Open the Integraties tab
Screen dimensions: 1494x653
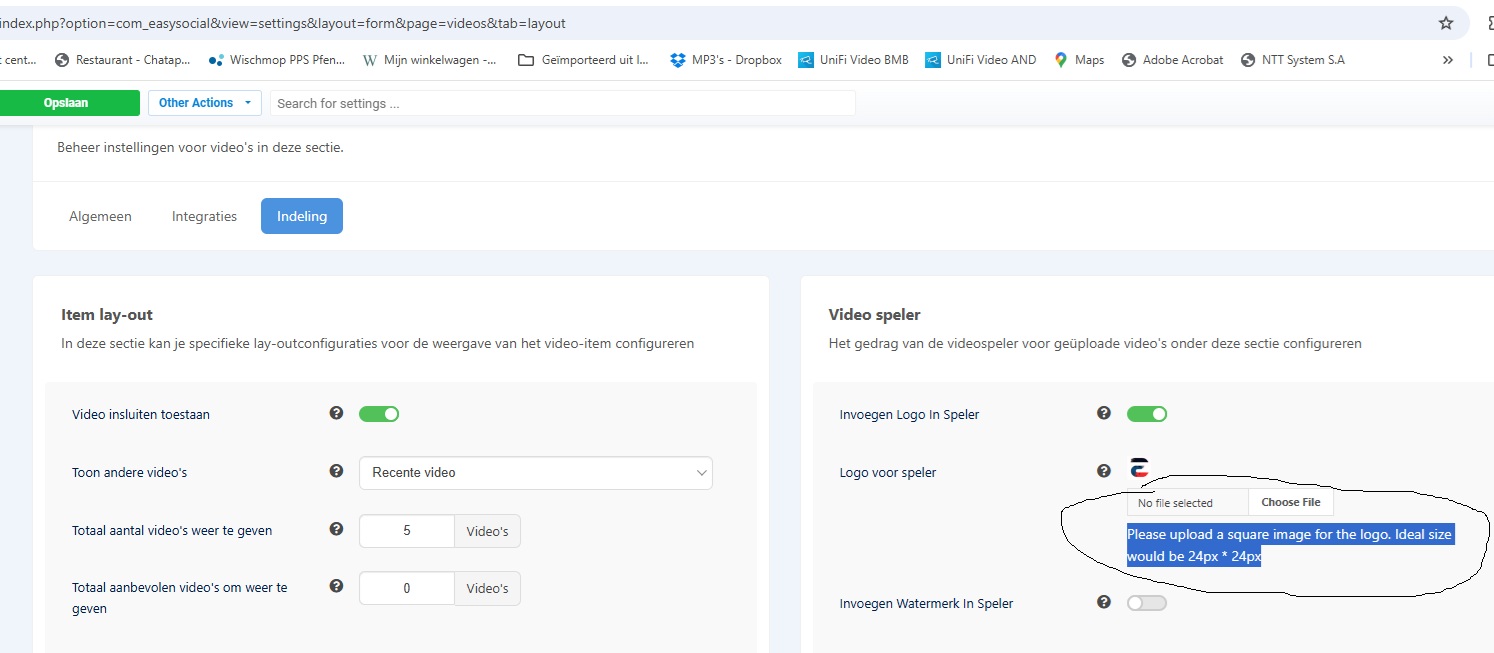[204, 216]
